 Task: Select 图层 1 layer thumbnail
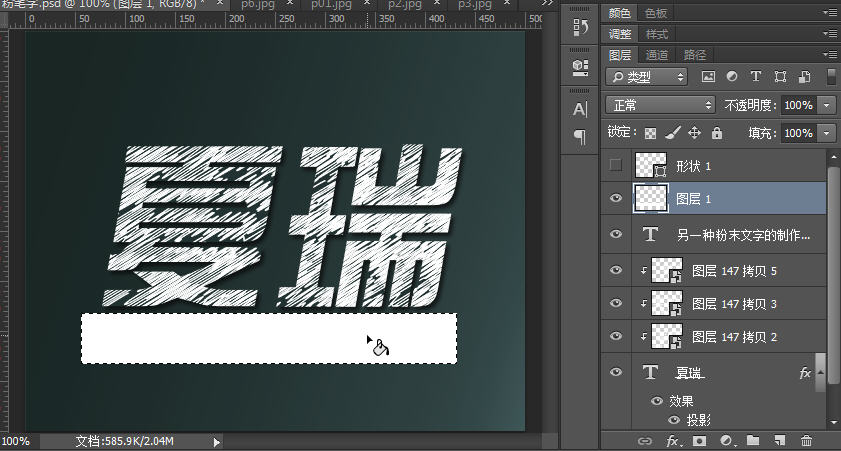tap(651, 198)
